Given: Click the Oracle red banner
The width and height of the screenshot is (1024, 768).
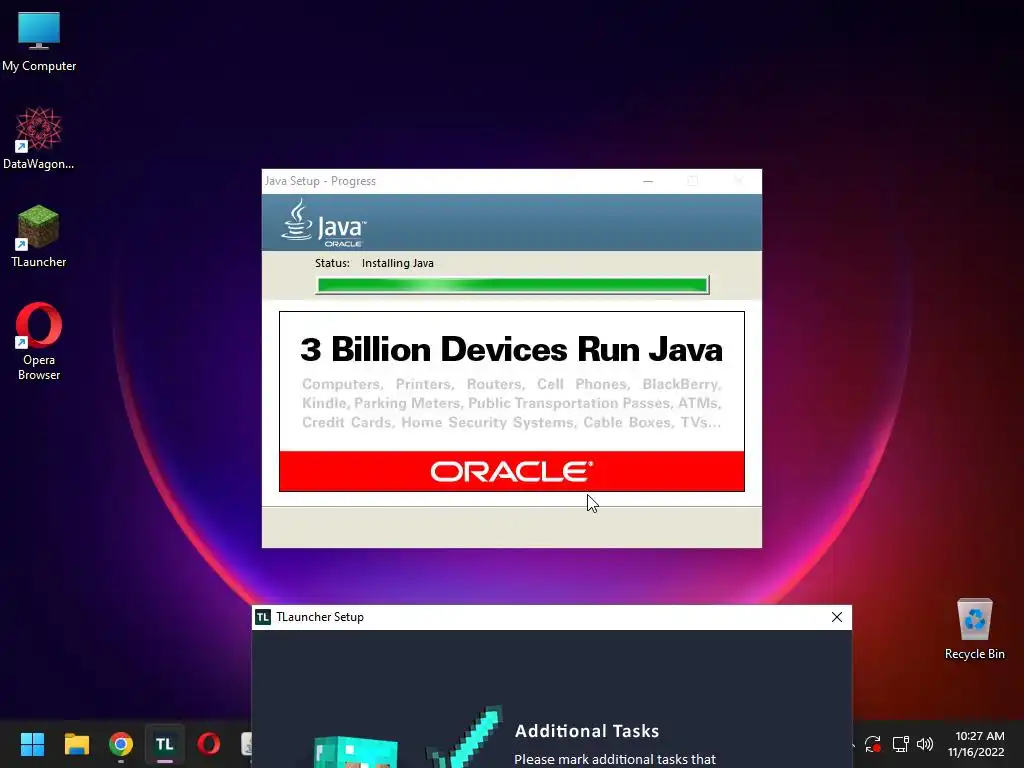Looking at the screenshot, I should click(x=512, y=471).
